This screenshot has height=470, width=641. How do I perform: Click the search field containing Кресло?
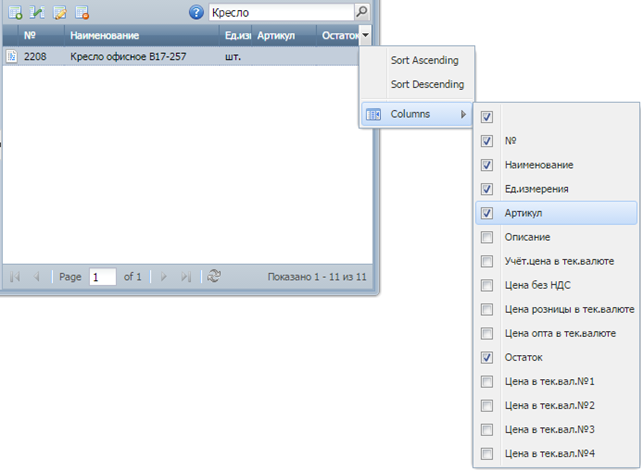[x=281, y=12]
